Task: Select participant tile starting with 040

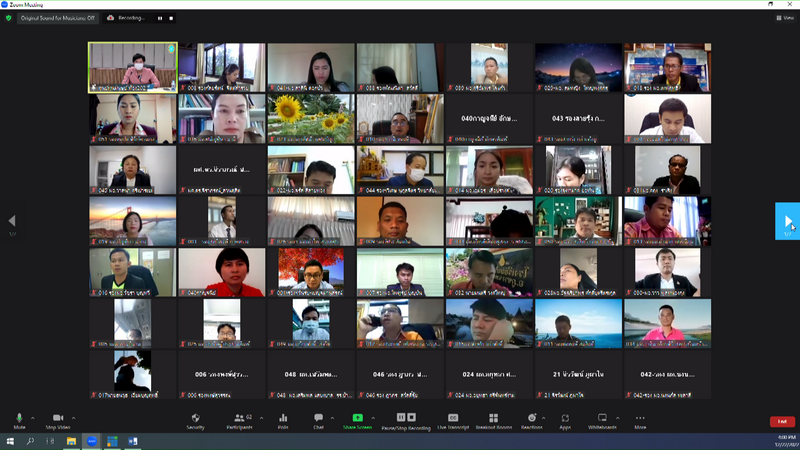Action: coord(489,118)
